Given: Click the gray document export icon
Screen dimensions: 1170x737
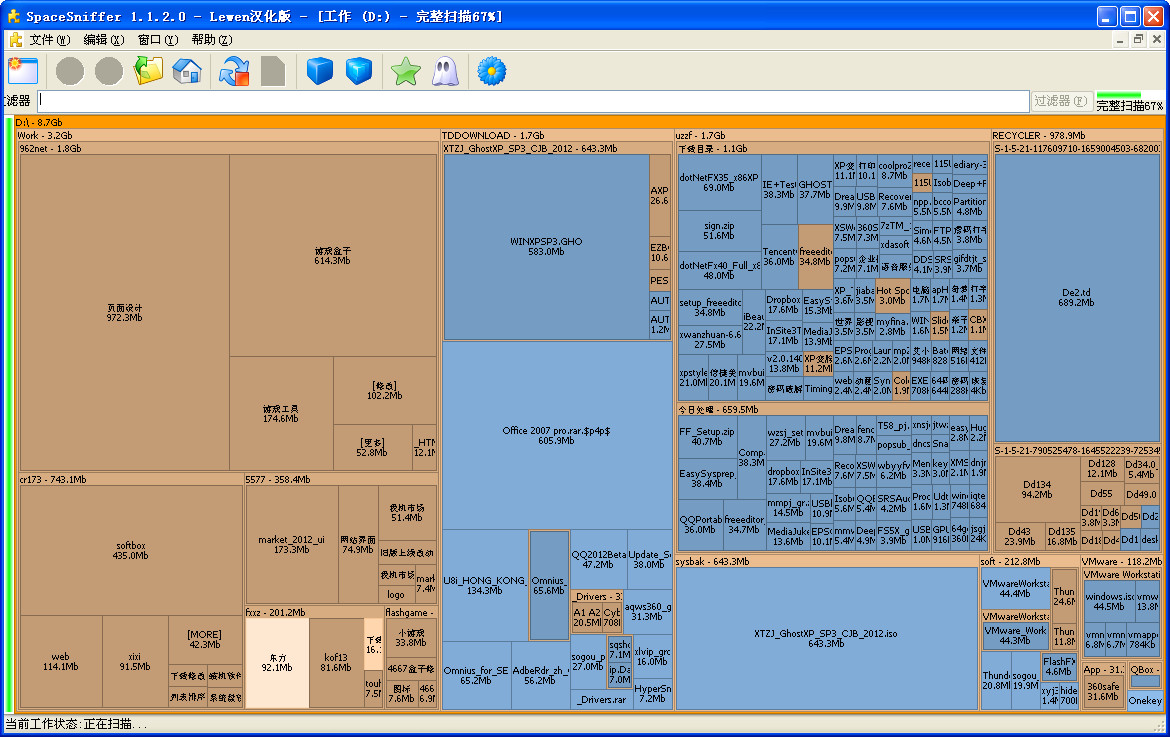Looking at the screenshot, I should coord(272,71).
